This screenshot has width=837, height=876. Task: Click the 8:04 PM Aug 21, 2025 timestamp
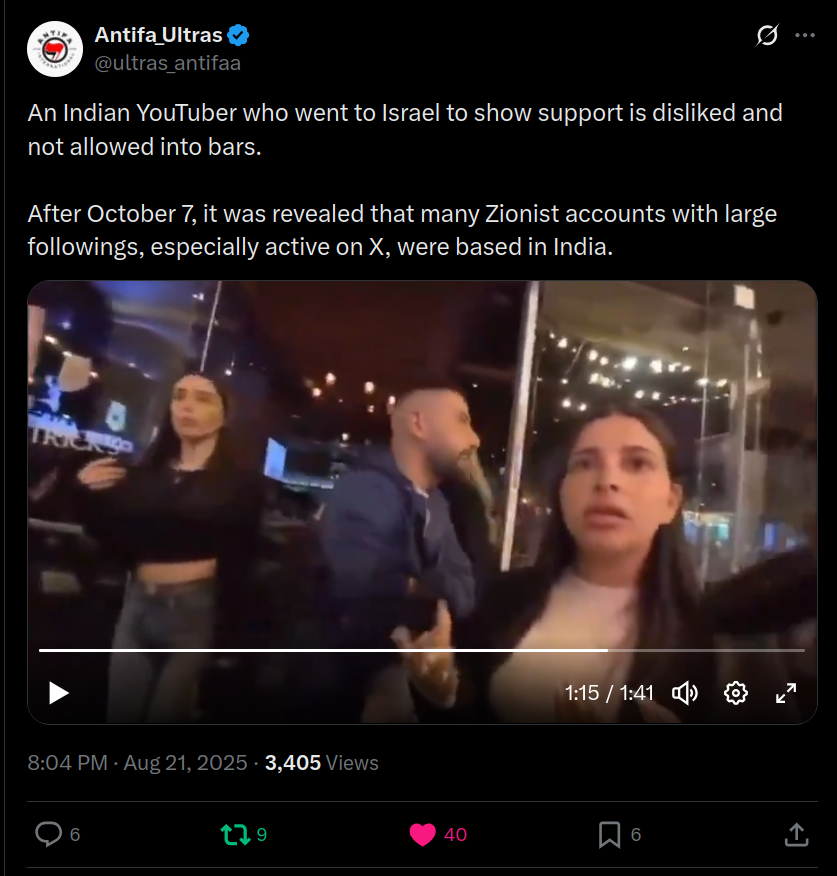click(x=137, y=763)
